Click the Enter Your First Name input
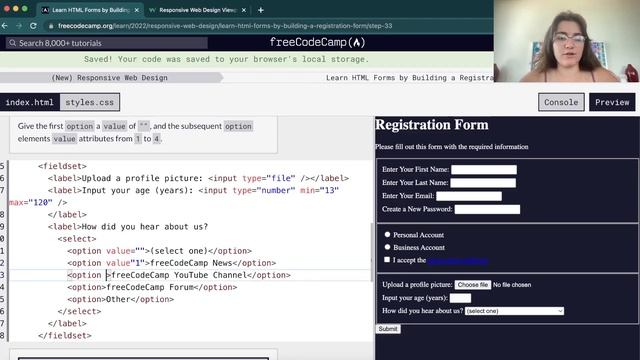 click(484, 170)
